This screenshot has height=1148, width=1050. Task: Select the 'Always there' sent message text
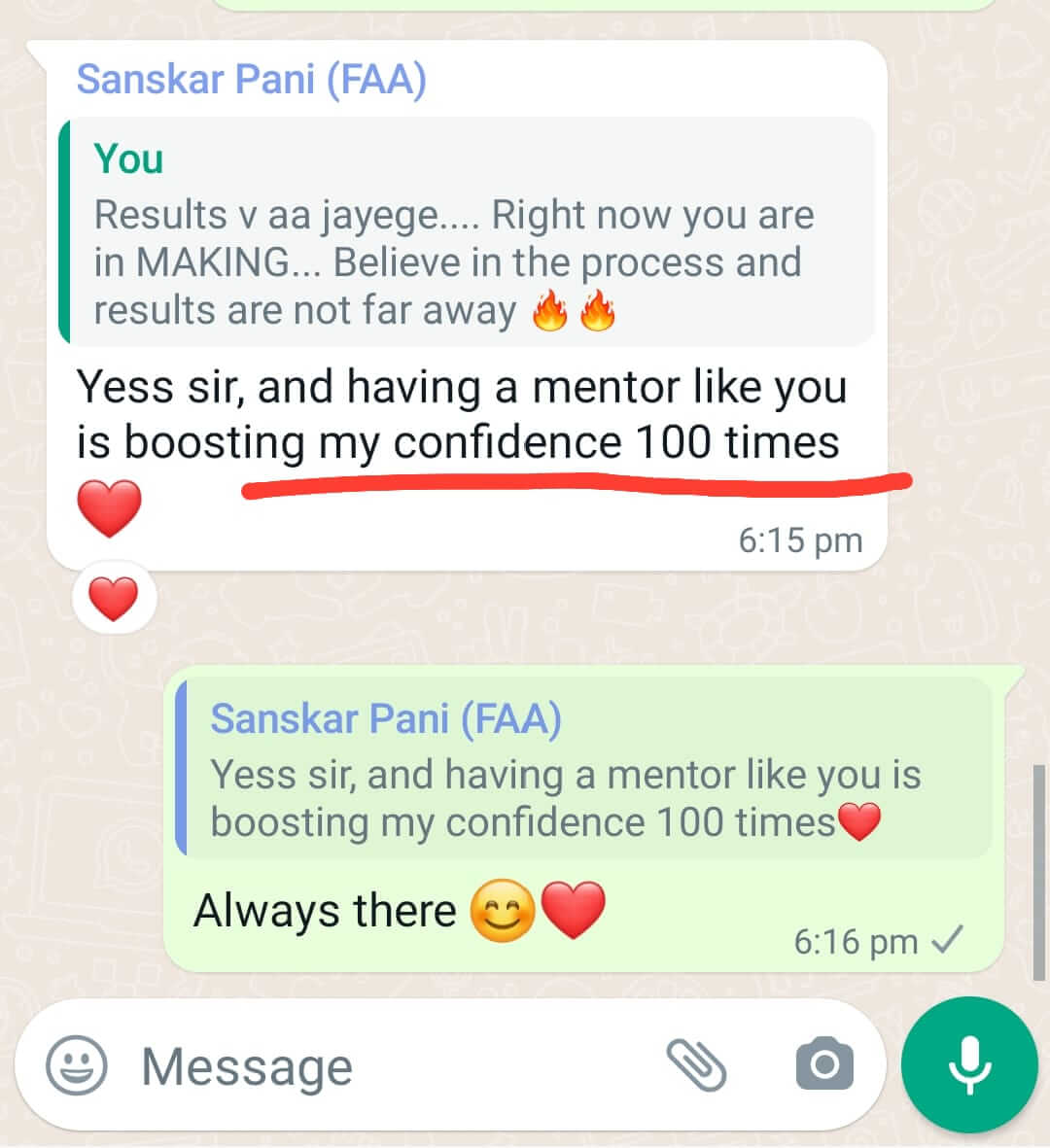pos(325,911)
